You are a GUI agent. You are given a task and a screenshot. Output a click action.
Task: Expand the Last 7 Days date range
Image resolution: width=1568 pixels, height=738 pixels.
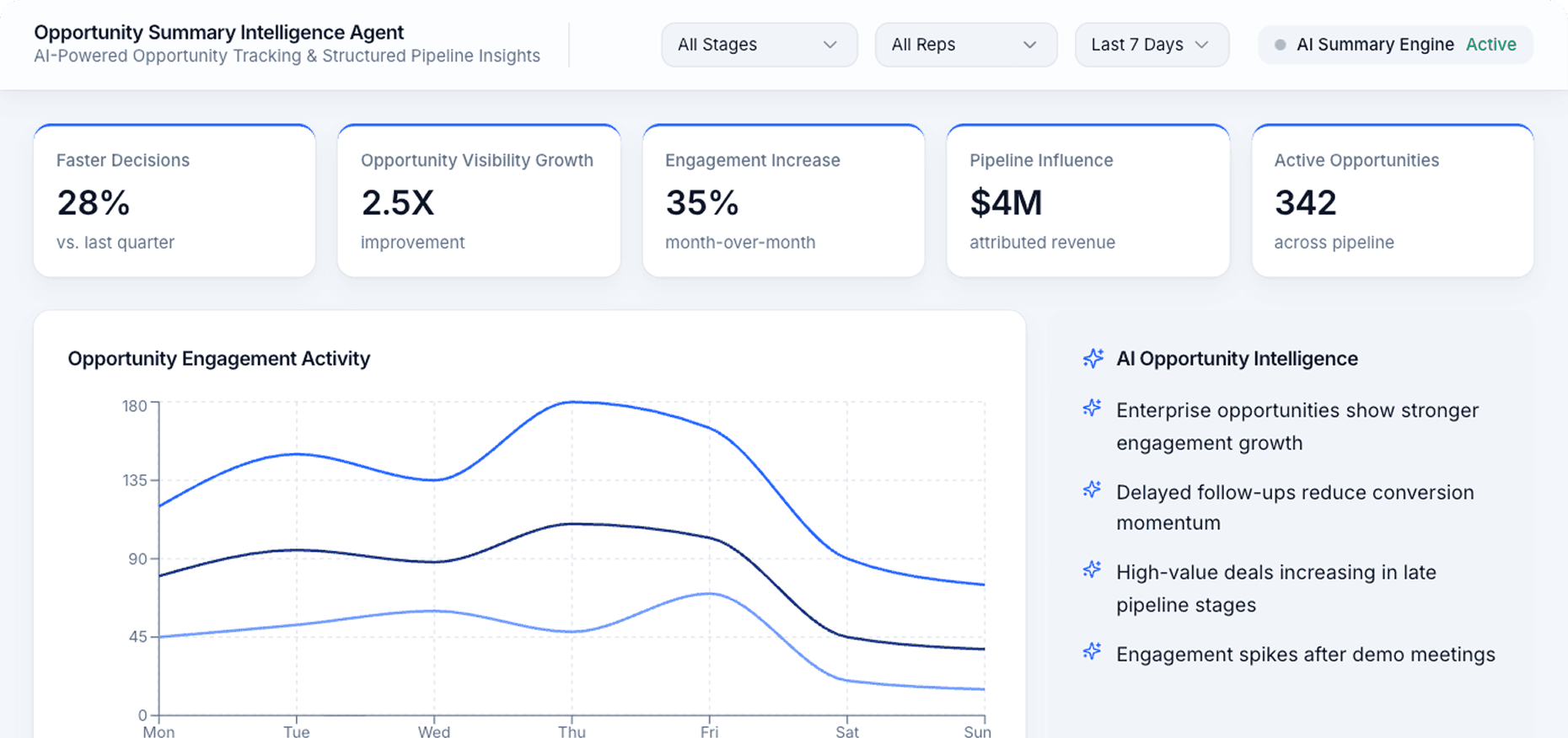(x=1152, y=45)
